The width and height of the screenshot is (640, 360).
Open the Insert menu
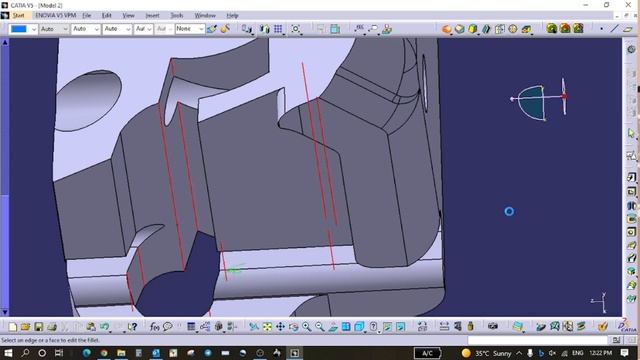tap(152, 16)
